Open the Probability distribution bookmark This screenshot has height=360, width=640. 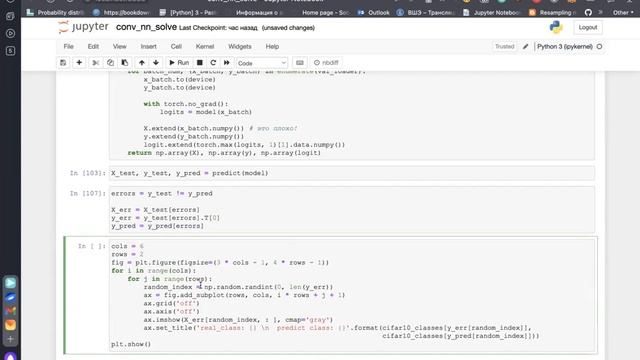[x=56, y=13]
